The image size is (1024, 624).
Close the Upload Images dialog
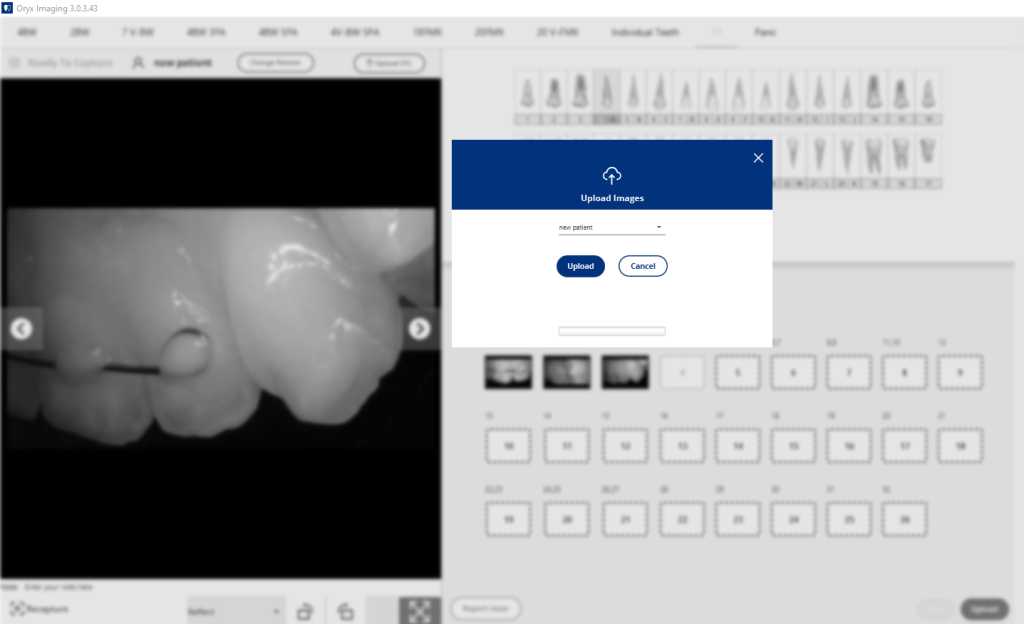[x=758, y=158]
